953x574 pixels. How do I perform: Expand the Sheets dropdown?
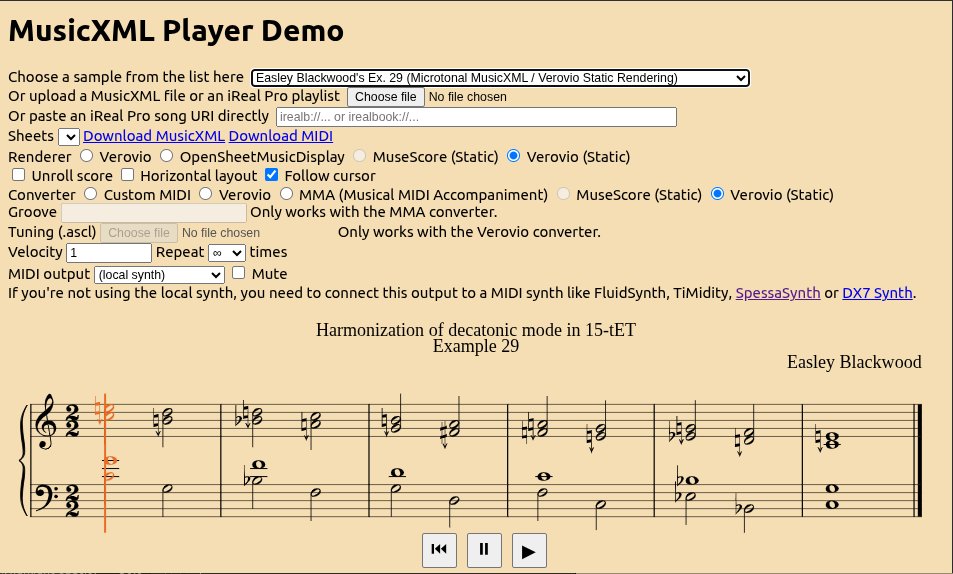(69, 137)
